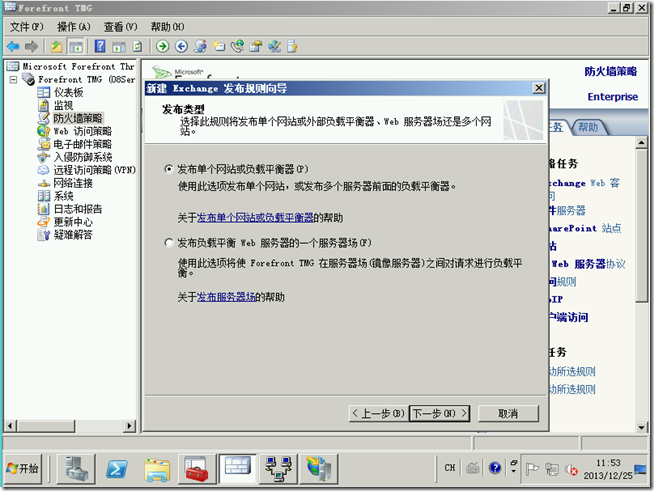Click the tray help question-mark icon
Screen dimensions: 654x491
pyautogui.click(x=495, y=468)
